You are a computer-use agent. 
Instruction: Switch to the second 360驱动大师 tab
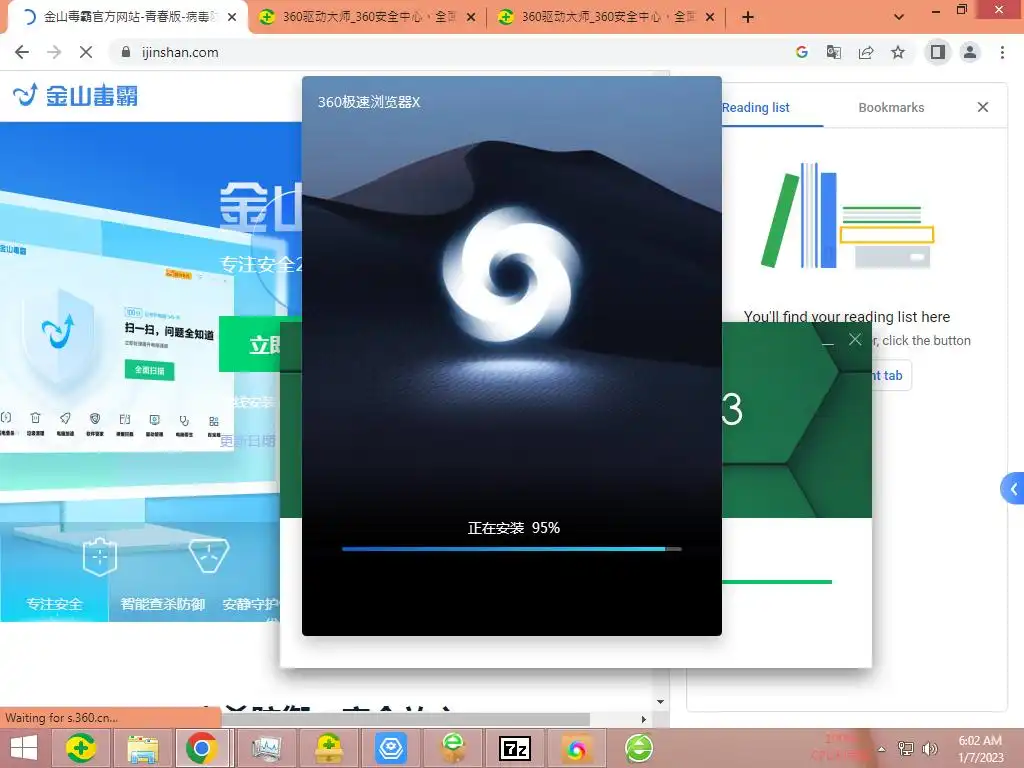tap(367, 17)
